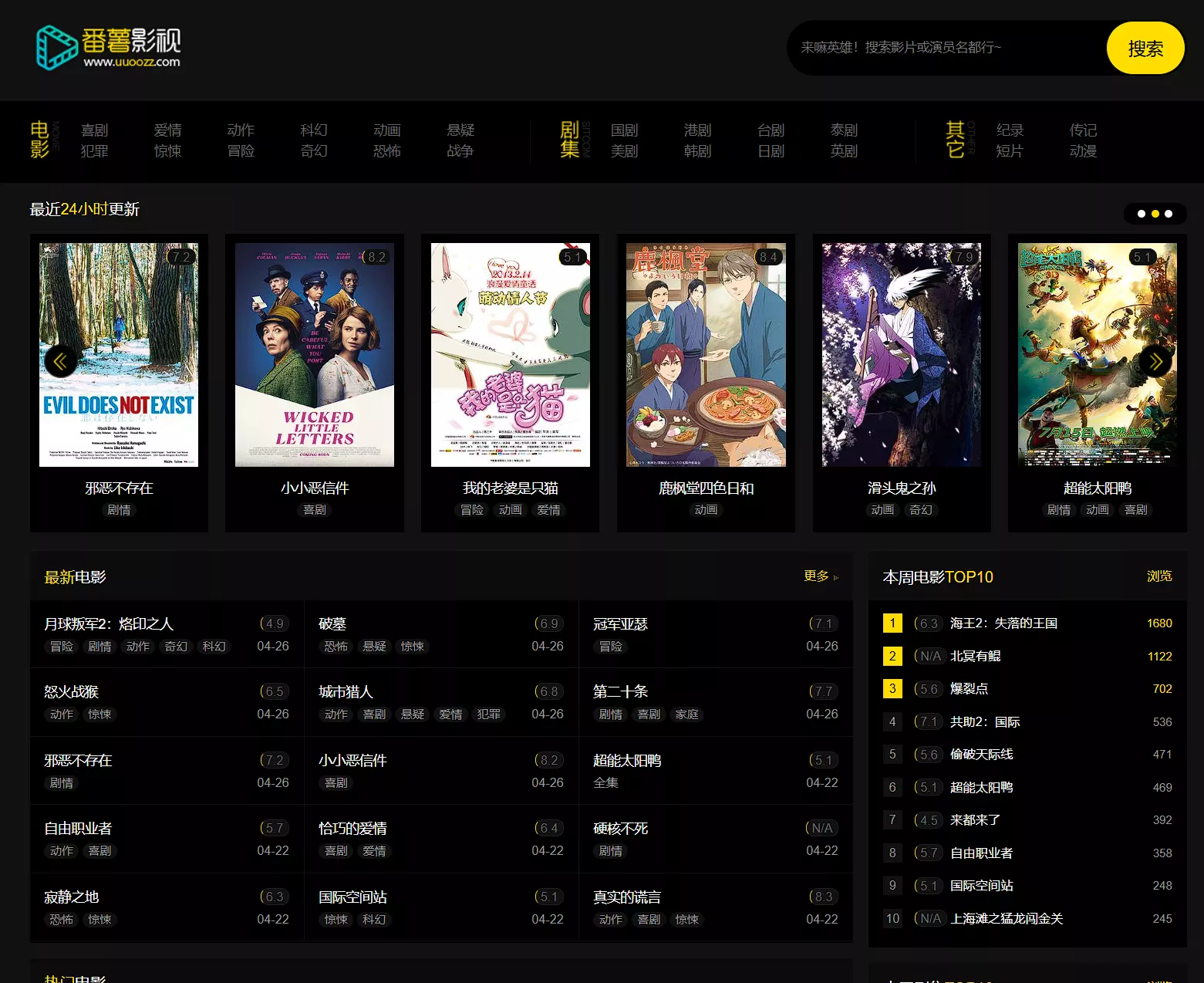Open the 邪恶不存在 poster thumbnail
Screen dimensions: 1204x983
(119, 355)
